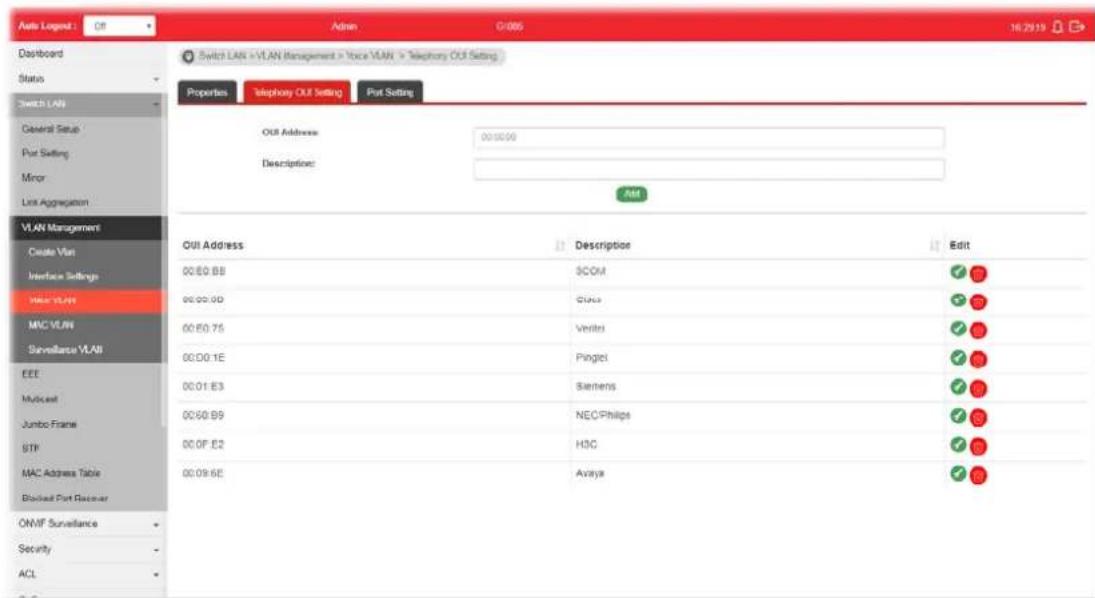
Task: Delete the Cisco OUI entry
Action: [978, 302]
